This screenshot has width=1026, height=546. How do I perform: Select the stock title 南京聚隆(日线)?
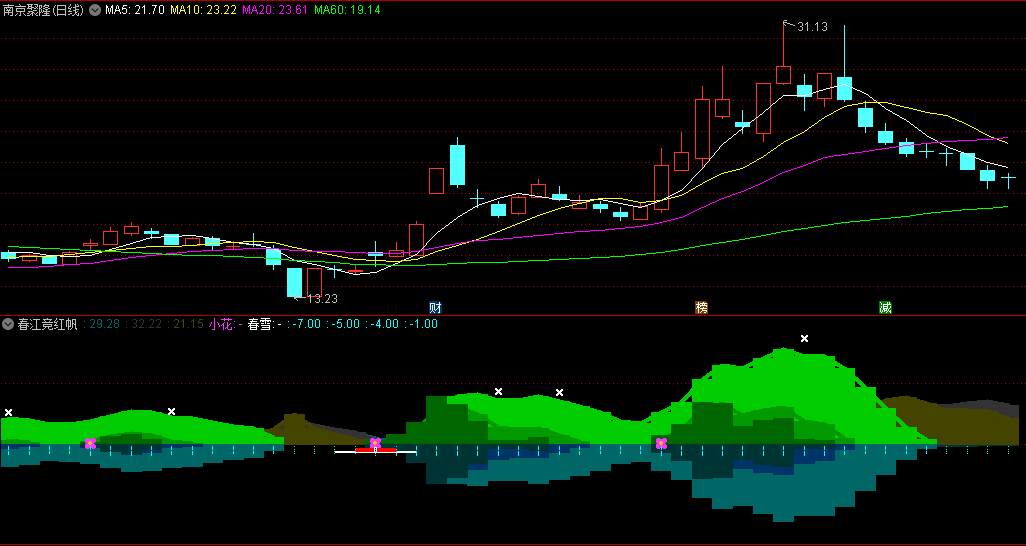click(x=43, y=10)
